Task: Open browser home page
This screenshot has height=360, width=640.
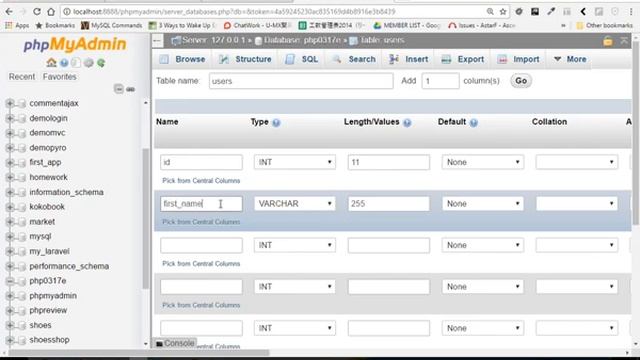Action: [51, 12]
